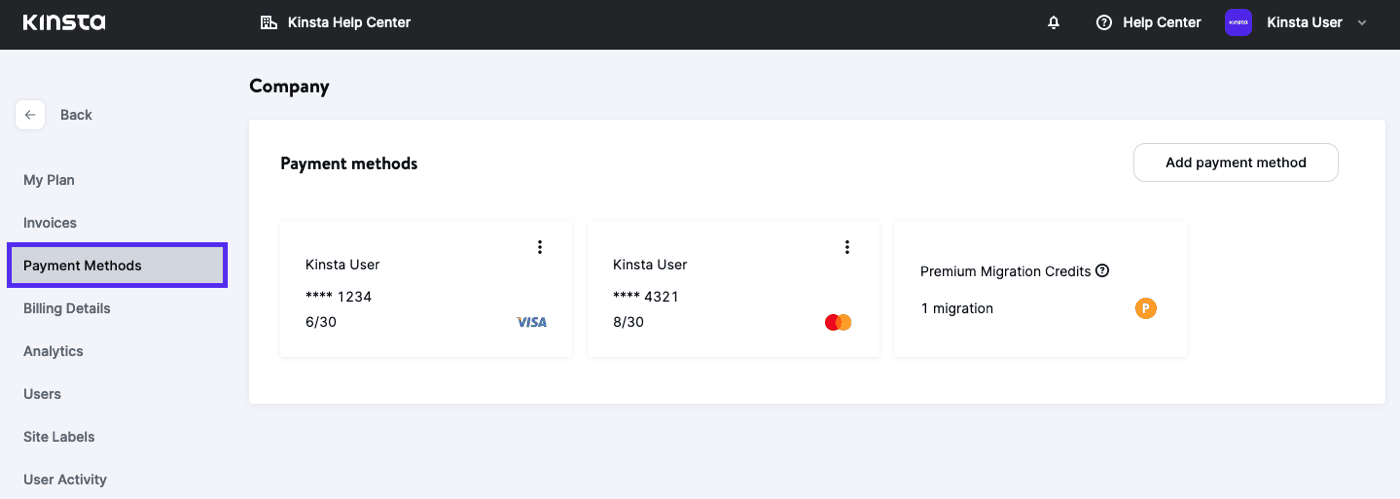Click the back arrow icon
This screenshot has height=499, width=1400.
30,115
